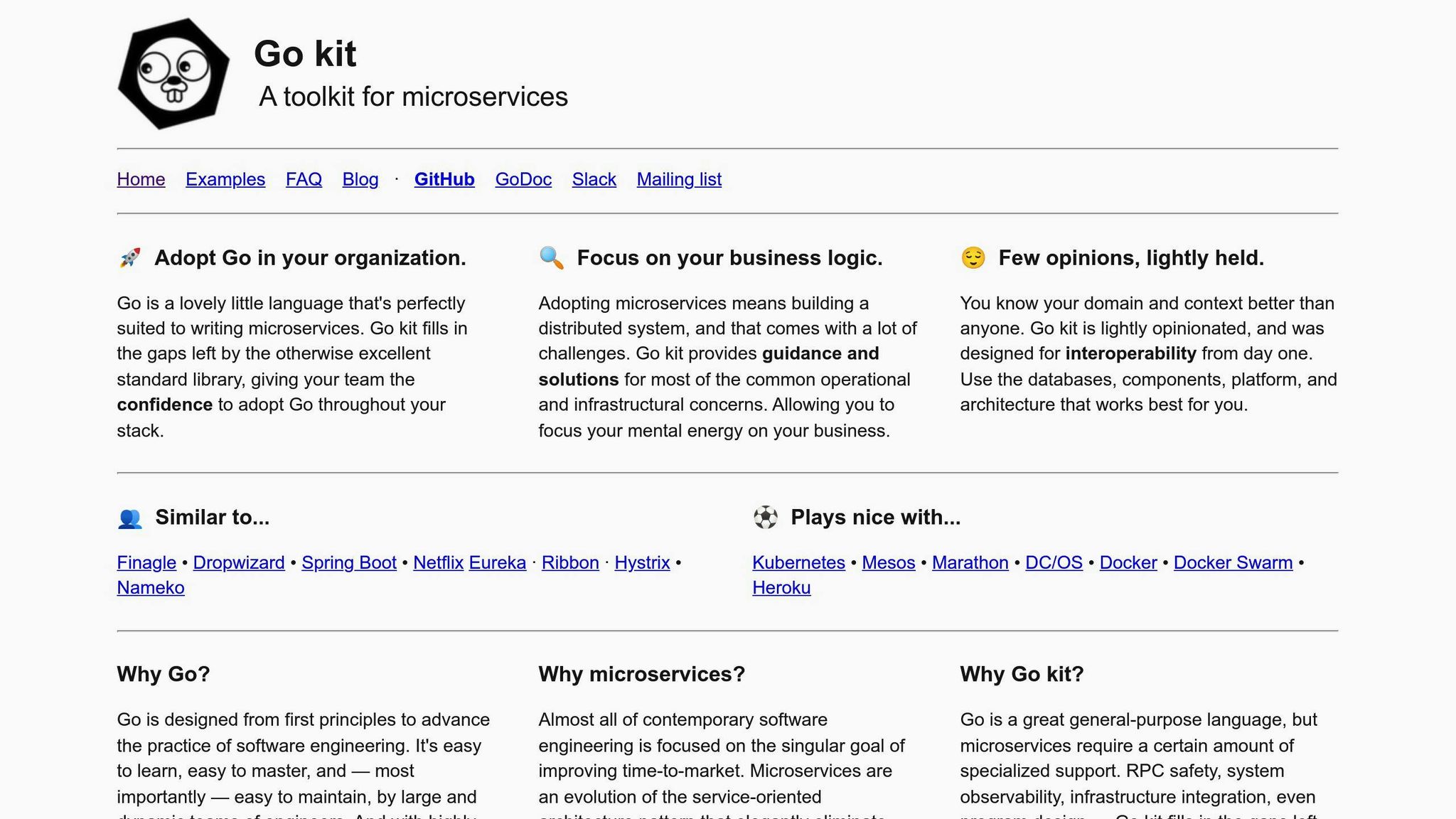This screenshot has width=1456, height=819.
Task: Click the magnifying glass emoji icon
Action: click(551, 257)
